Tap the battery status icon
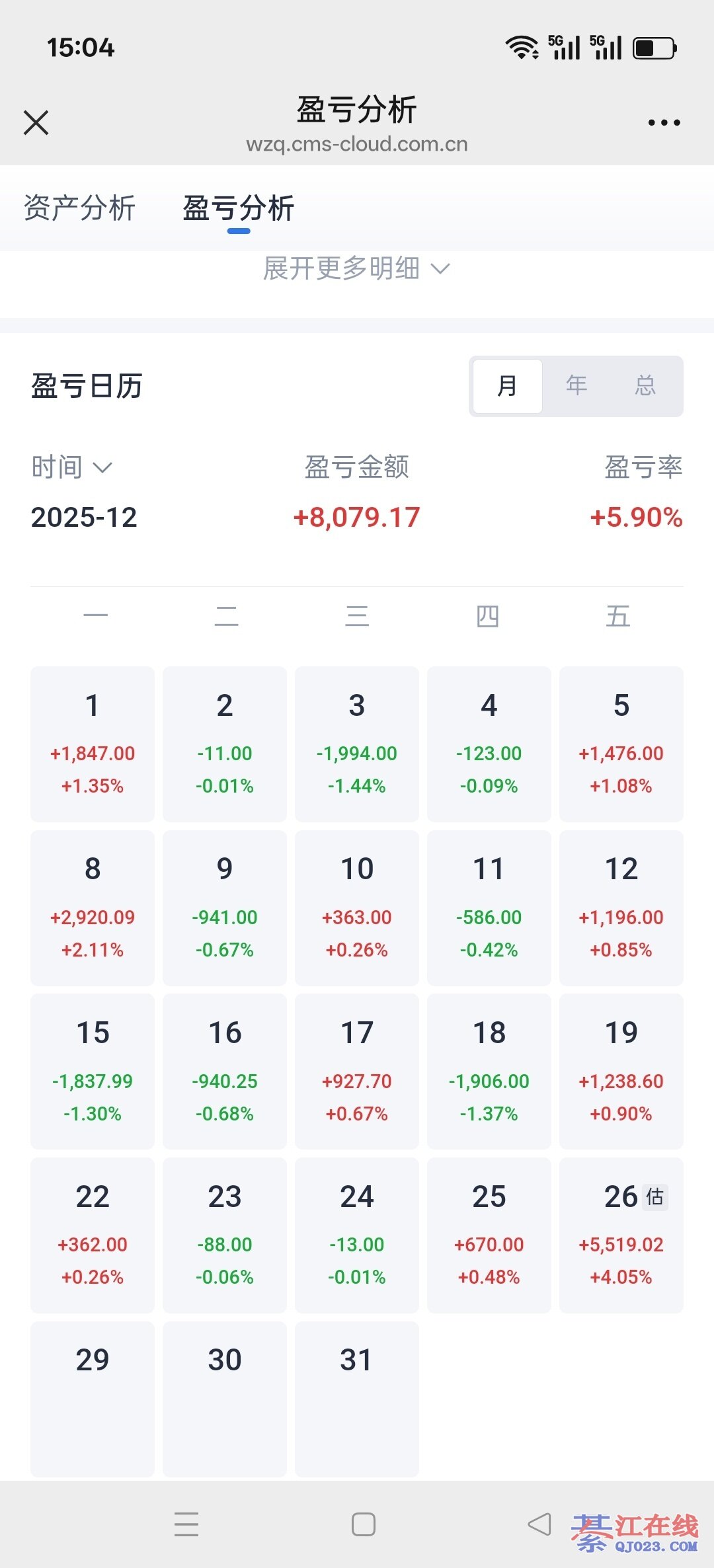The width and height of the screenshot is (714, 1568). coord(654,48)
